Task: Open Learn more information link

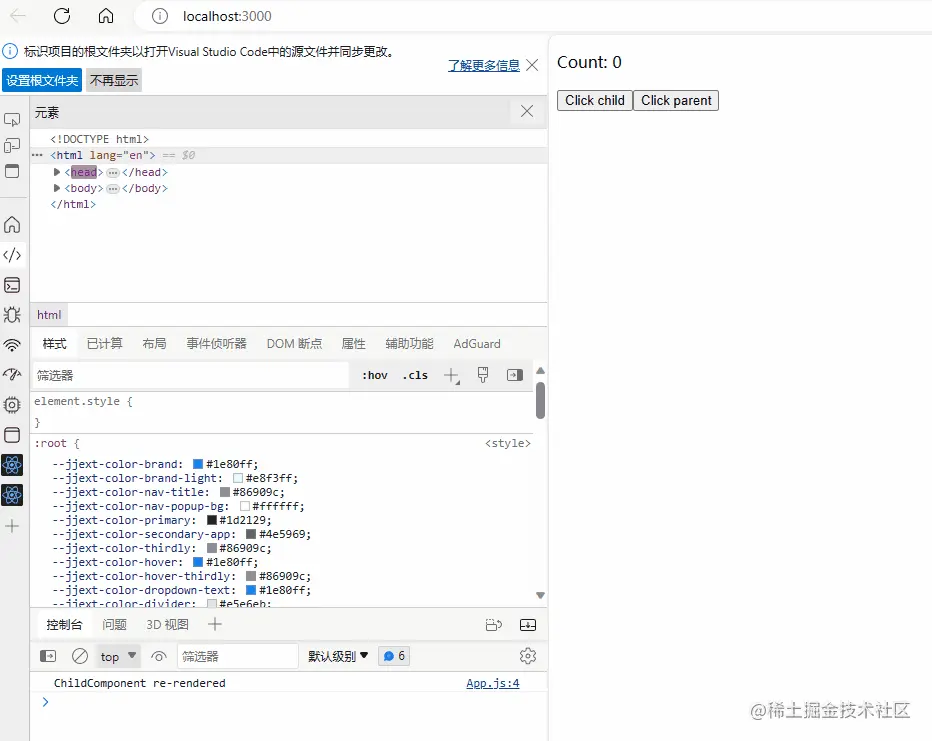Action: pos(484,65)
